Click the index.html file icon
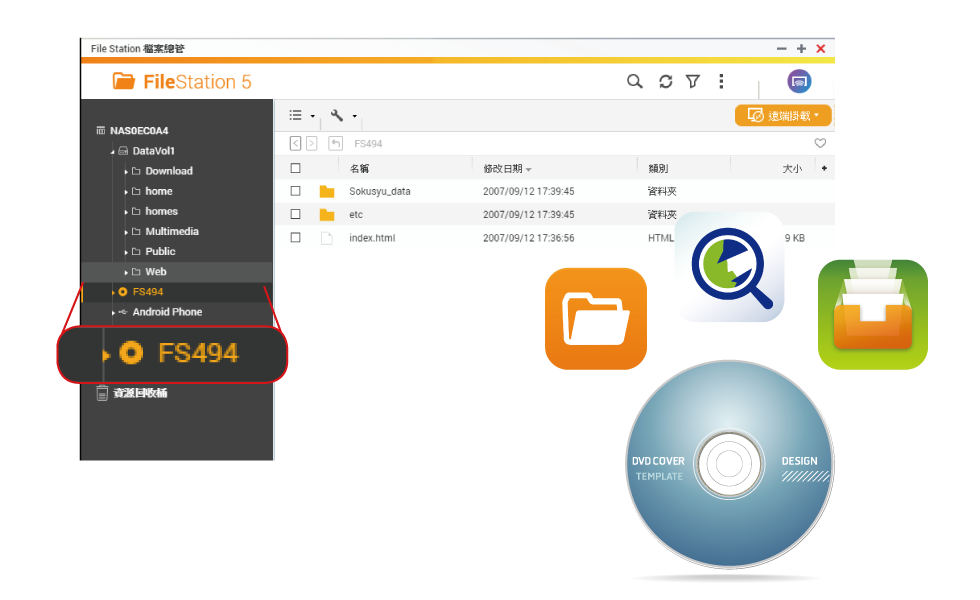980x600 pixels. pos(326,238)
